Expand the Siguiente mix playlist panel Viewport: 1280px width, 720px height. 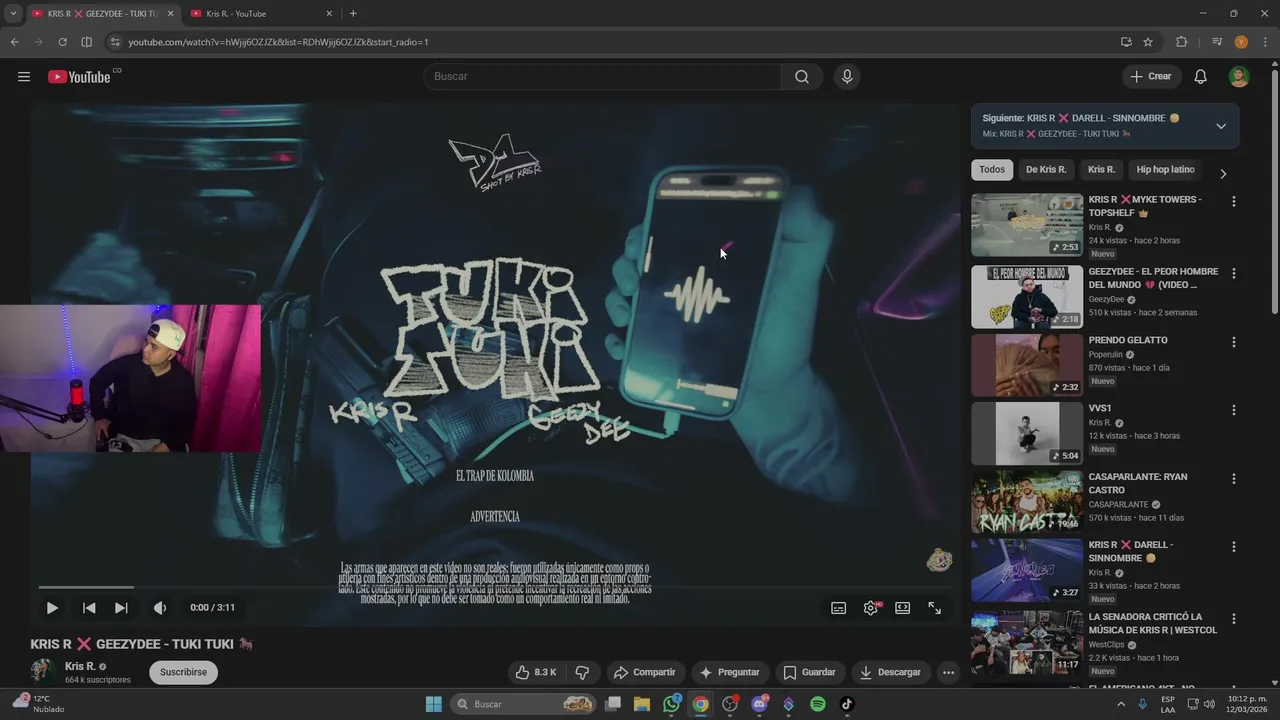(x=1221, y=126)
